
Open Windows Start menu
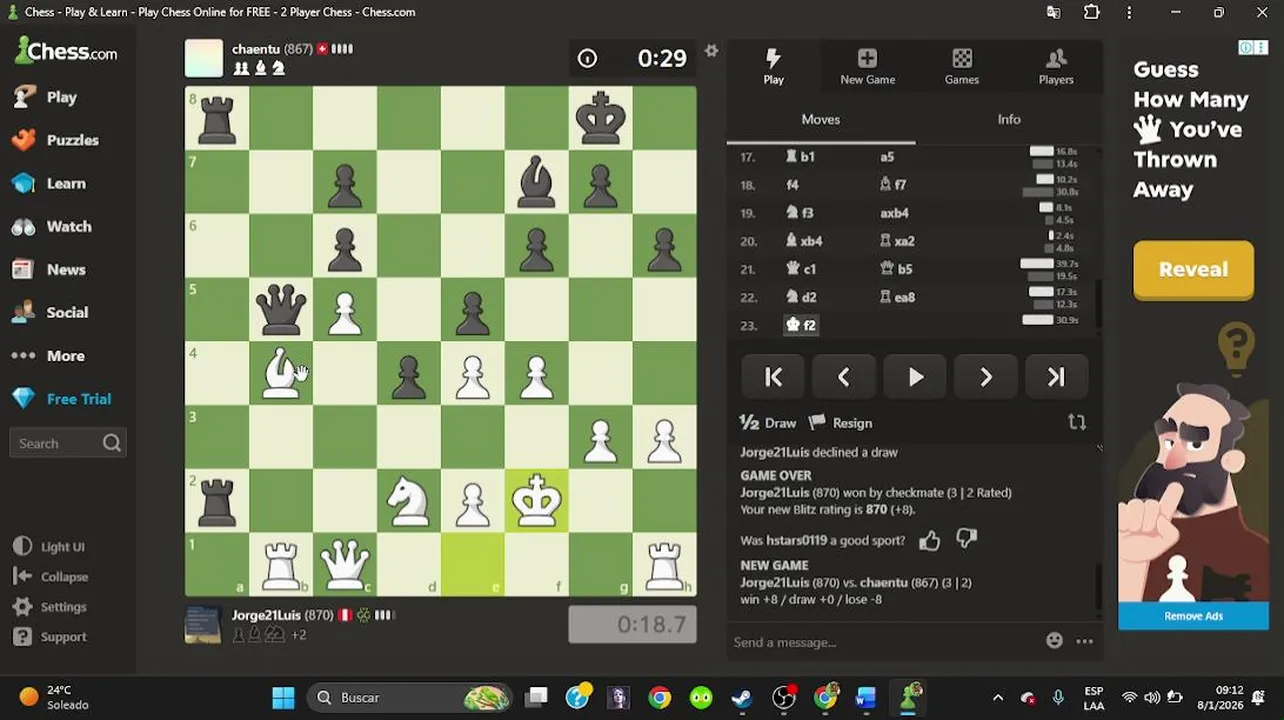click(x=284, y=697)
